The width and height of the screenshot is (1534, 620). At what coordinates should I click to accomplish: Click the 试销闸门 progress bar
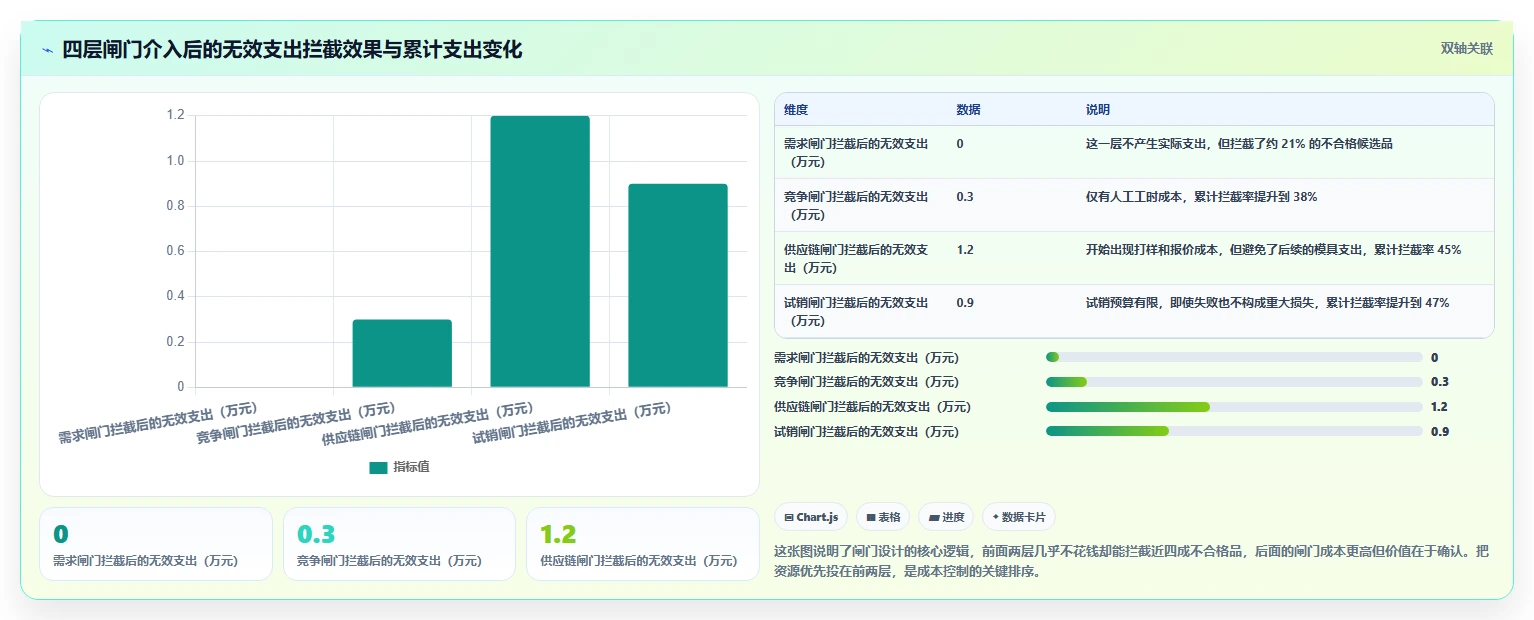click(x=1234, y=432)
